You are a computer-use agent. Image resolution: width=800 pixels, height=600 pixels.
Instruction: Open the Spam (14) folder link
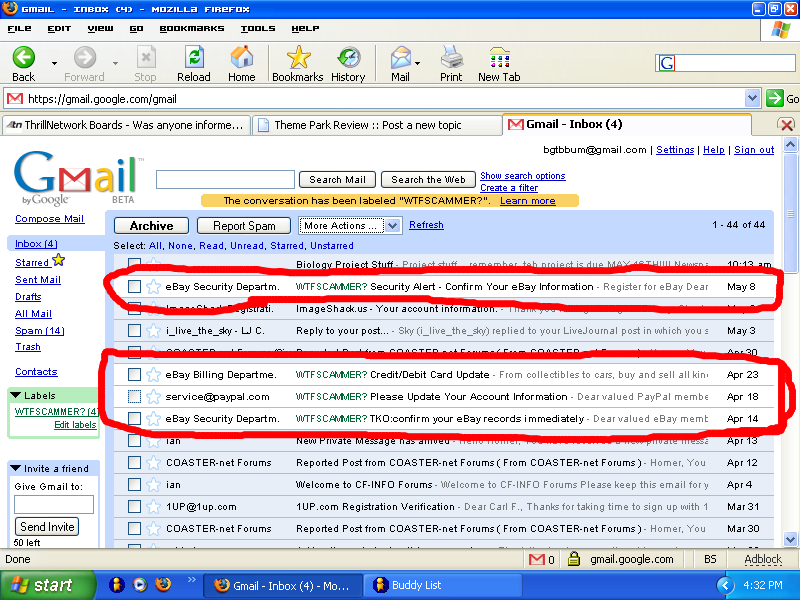click(40, 331)
